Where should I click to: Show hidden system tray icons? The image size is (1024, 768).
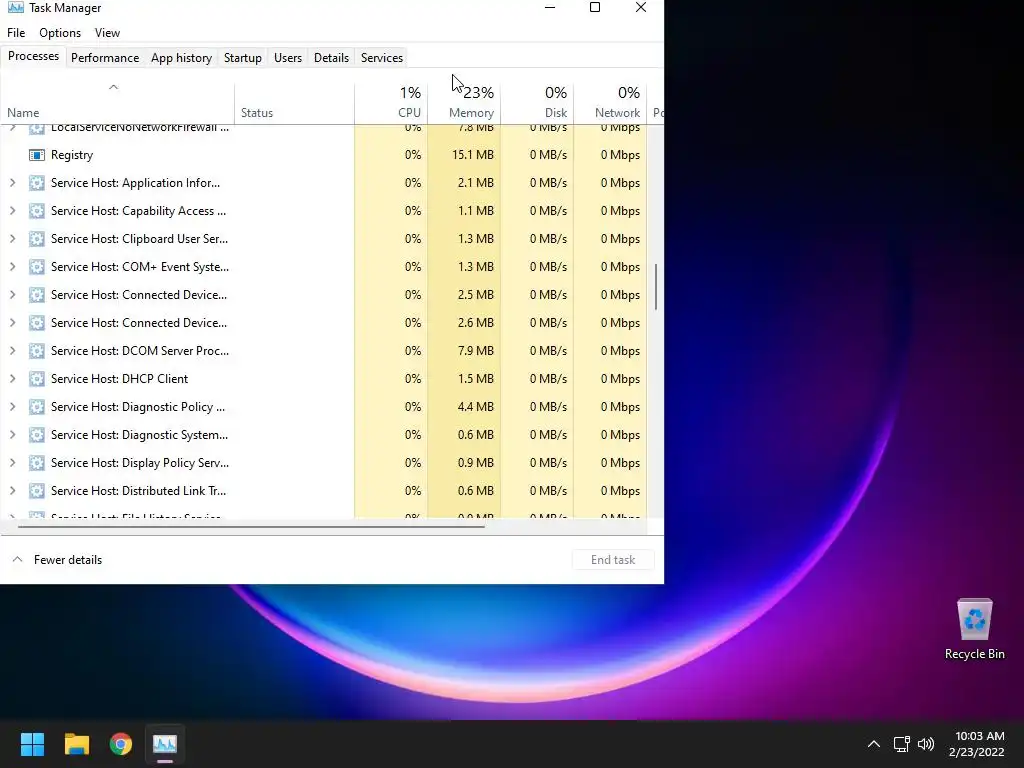(874, 744)
